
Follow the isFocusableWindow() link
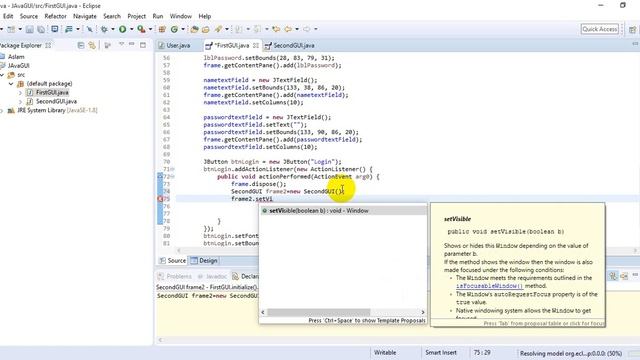(x=489, y=286)
